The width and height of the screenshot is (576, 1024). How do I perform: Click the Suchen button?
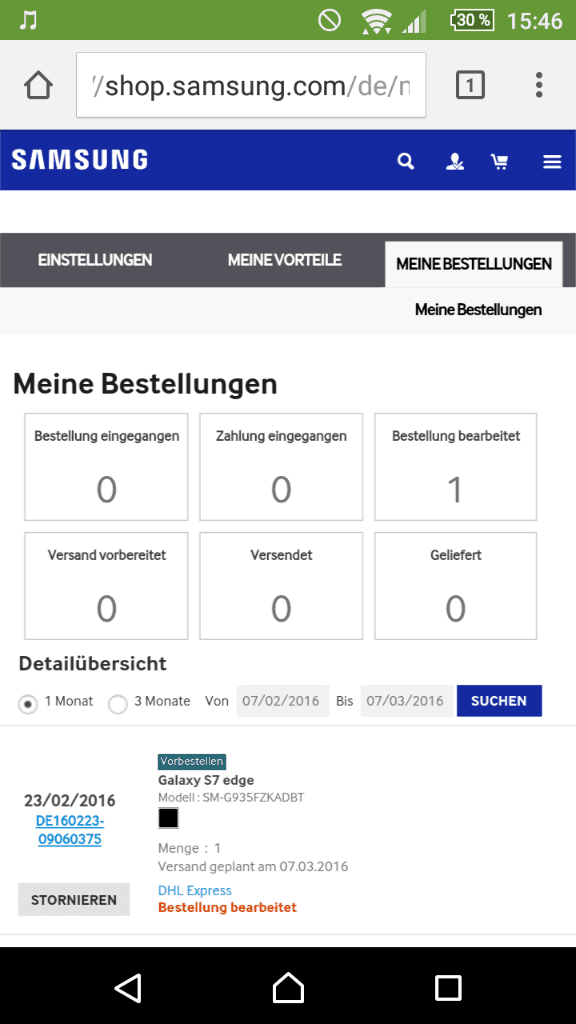(x=499, y=701)
